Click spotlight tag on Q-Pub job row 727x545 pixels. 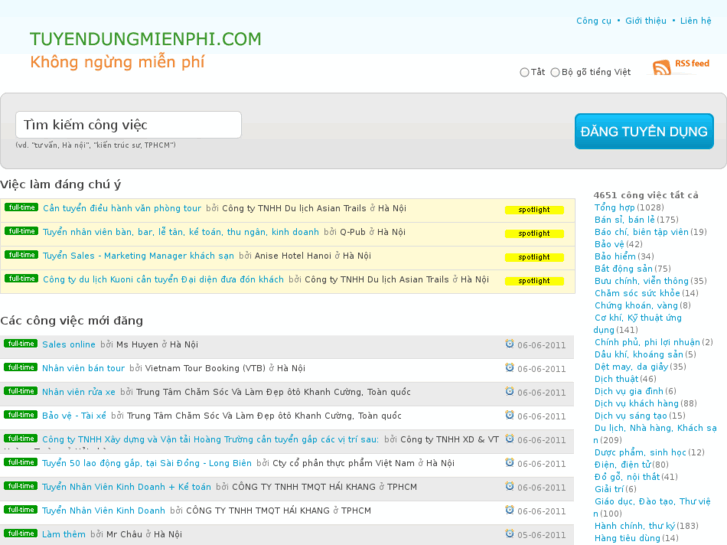534,233
